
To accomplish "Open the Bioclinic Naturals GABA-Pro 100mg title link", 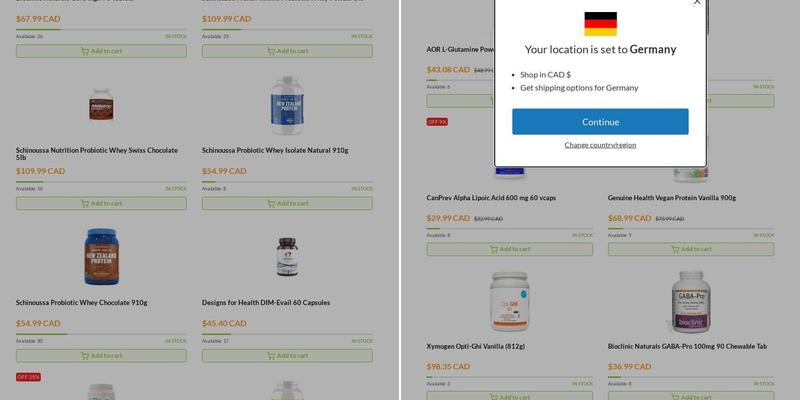I will point(687,346).
